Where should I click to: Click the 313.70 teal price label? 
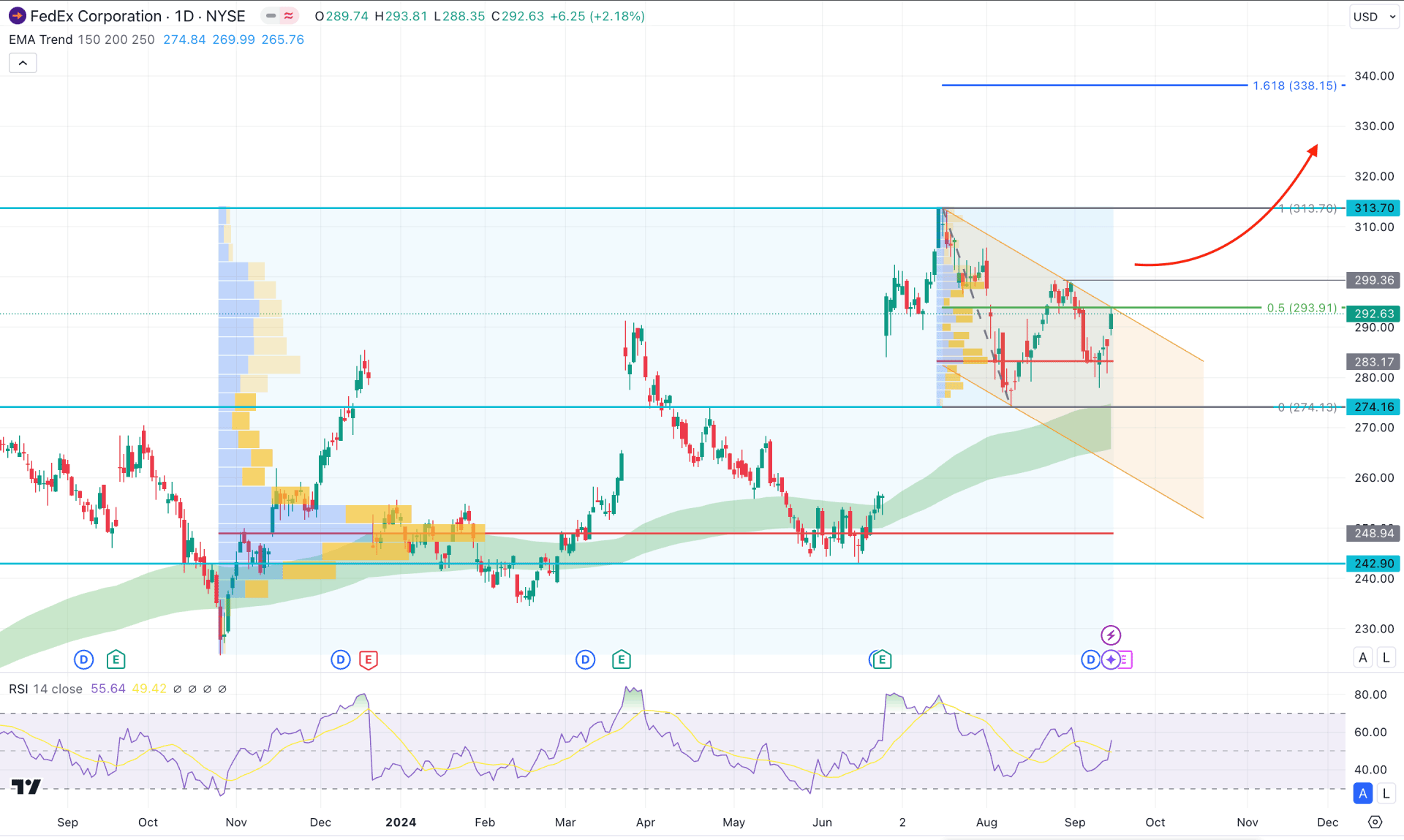(x=1373, y=208)
